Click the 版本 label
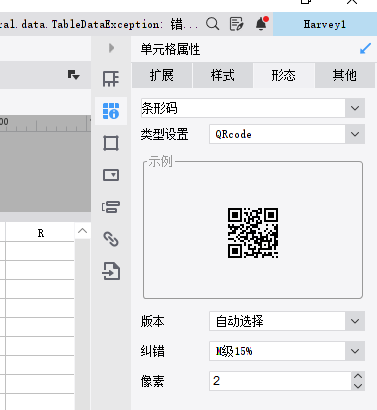 coord(152,321)
